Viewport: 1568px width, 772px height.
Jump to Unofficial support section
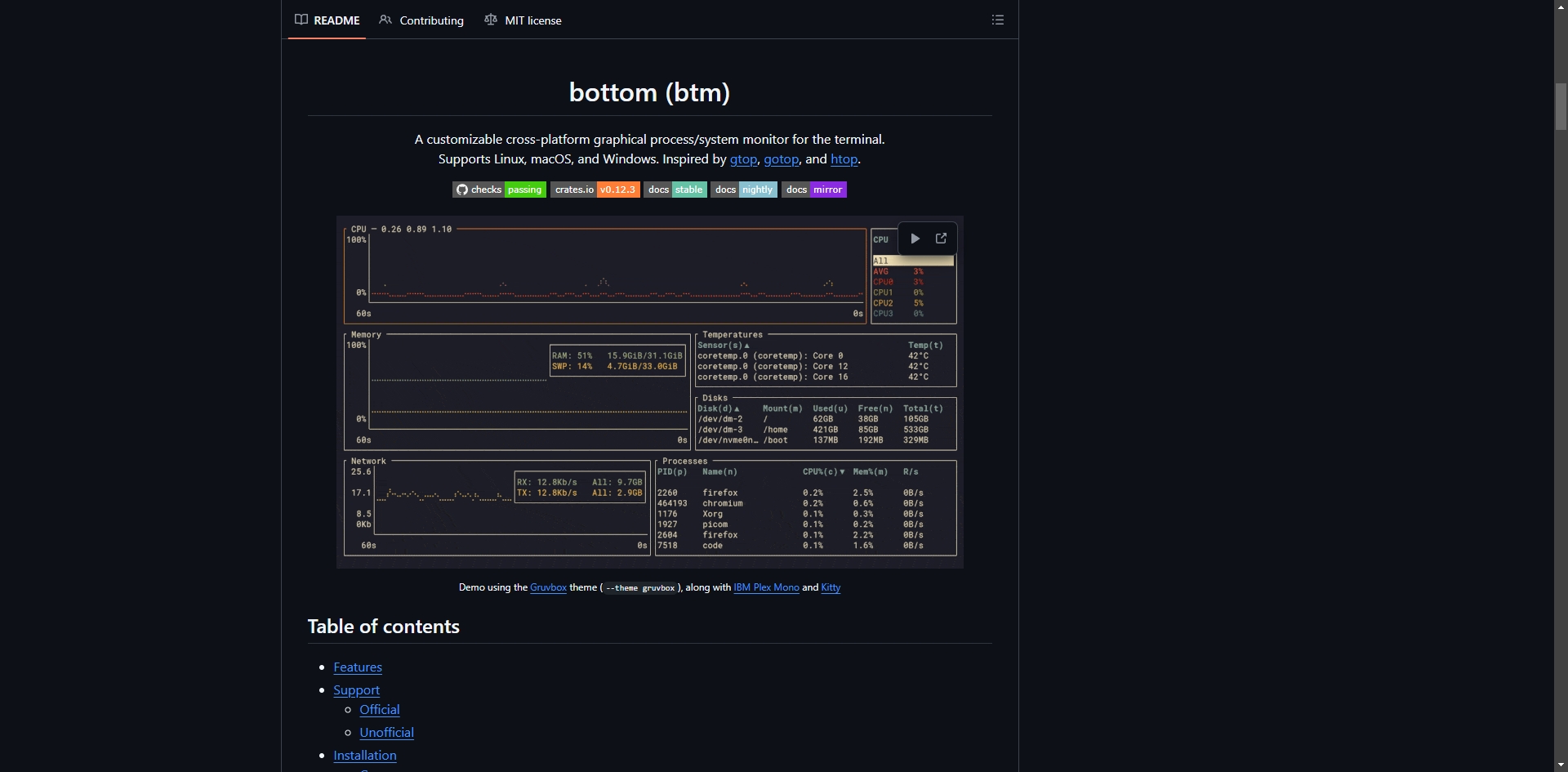point(386,733)
